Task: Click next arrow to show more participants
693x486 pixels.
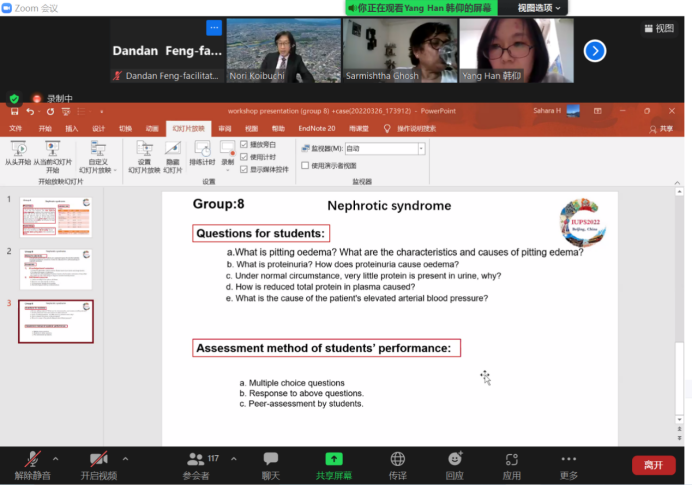Action: [x=595, y=50]
